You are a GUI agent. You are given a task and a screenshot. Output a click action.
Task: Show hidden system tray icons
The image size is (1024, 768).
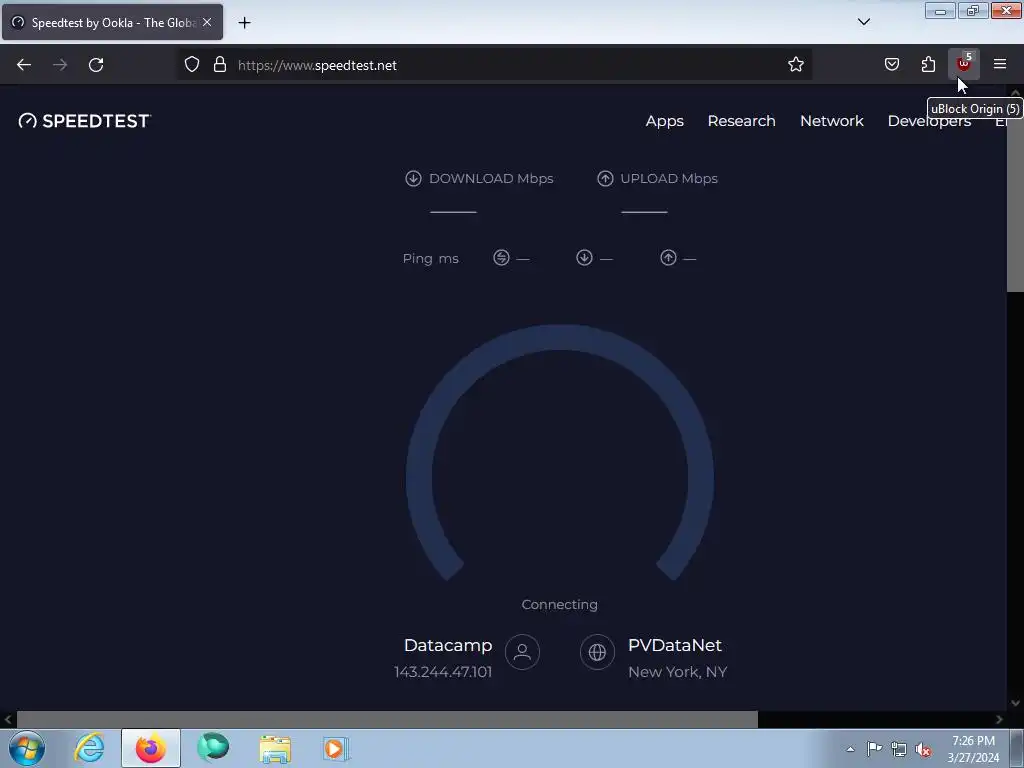coord(850,749)
